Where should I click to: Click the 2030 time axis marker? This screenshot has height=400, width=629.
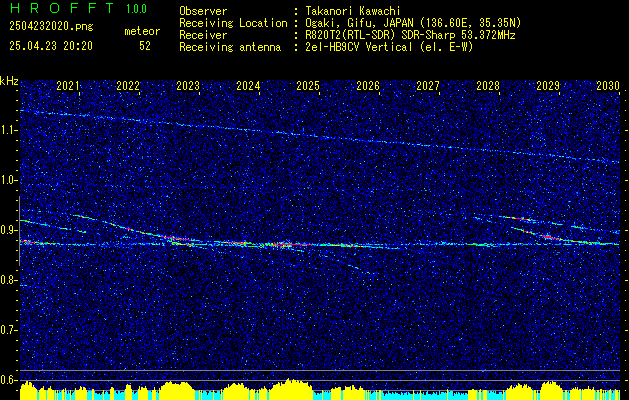(608, 85)
